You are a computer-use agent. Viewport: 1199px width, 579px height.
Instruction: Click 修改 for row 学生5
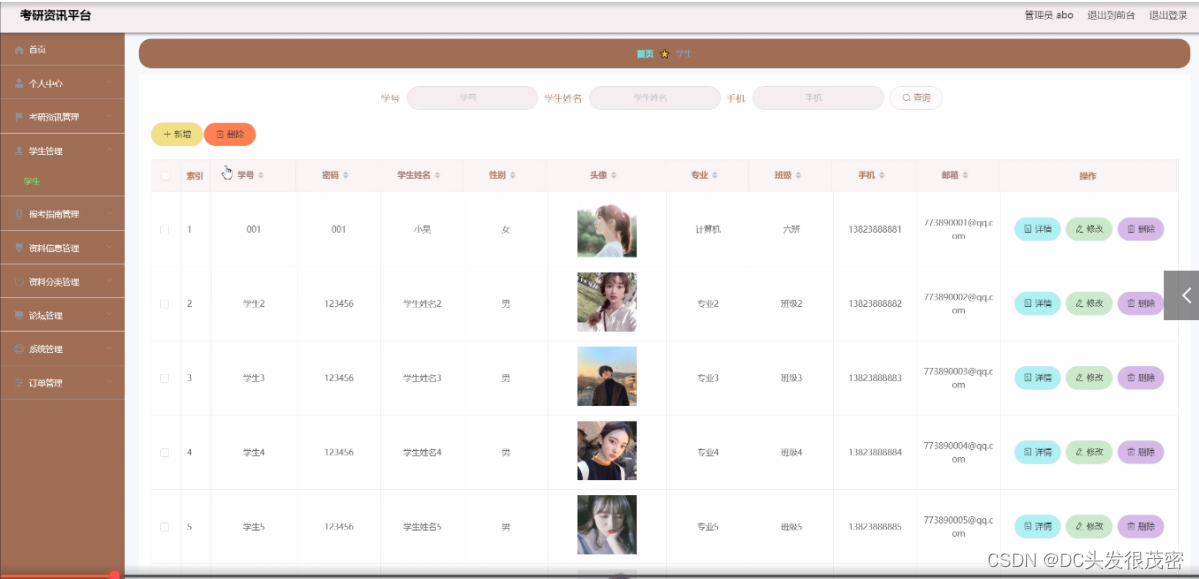[x=1089, y=526]
